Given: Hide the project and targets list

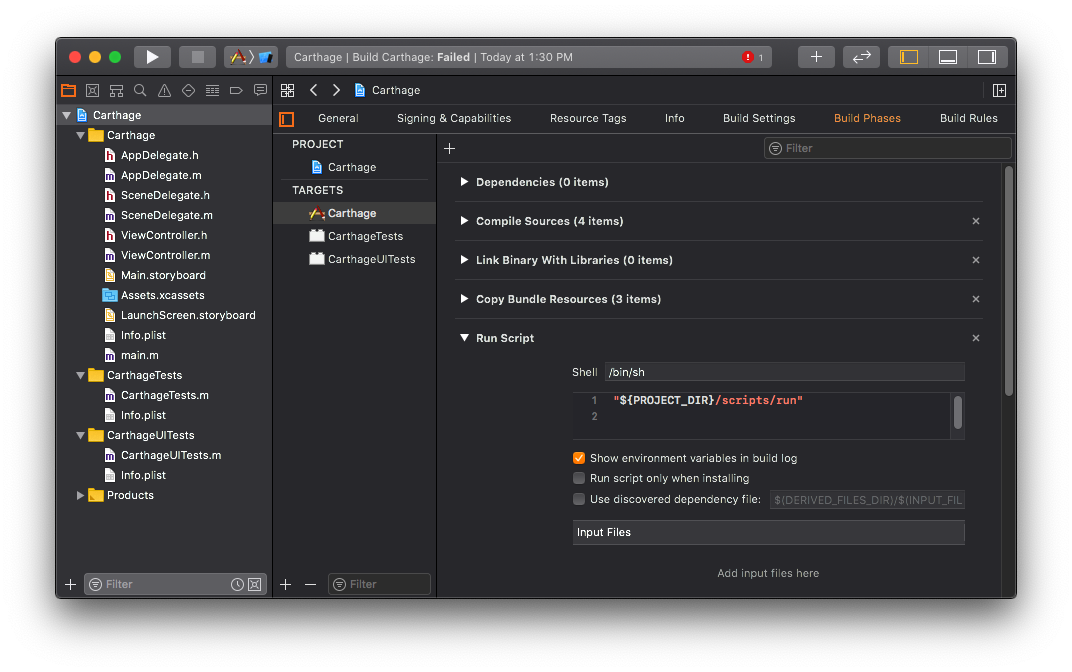Looking at the screenshot, I should [286, 120].
